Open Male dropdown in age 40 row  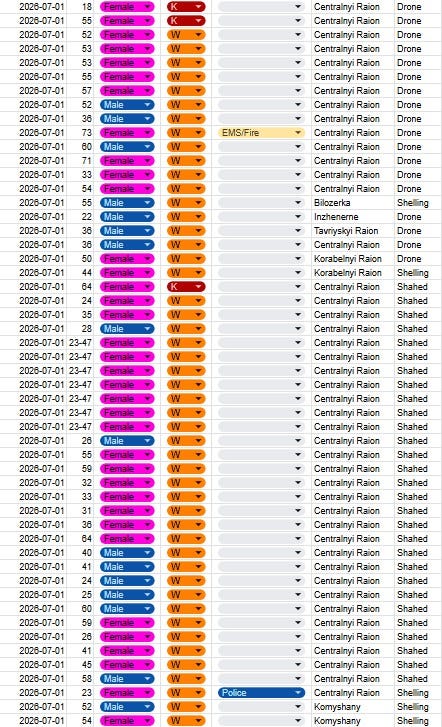[127, 553]
